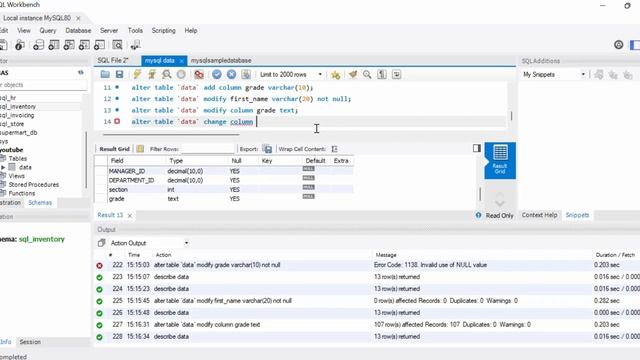Viewport: 640px width, 360px height.
Task: Close the Local instance MySQL80 connection tab
Action: click(x=78, y=18)
